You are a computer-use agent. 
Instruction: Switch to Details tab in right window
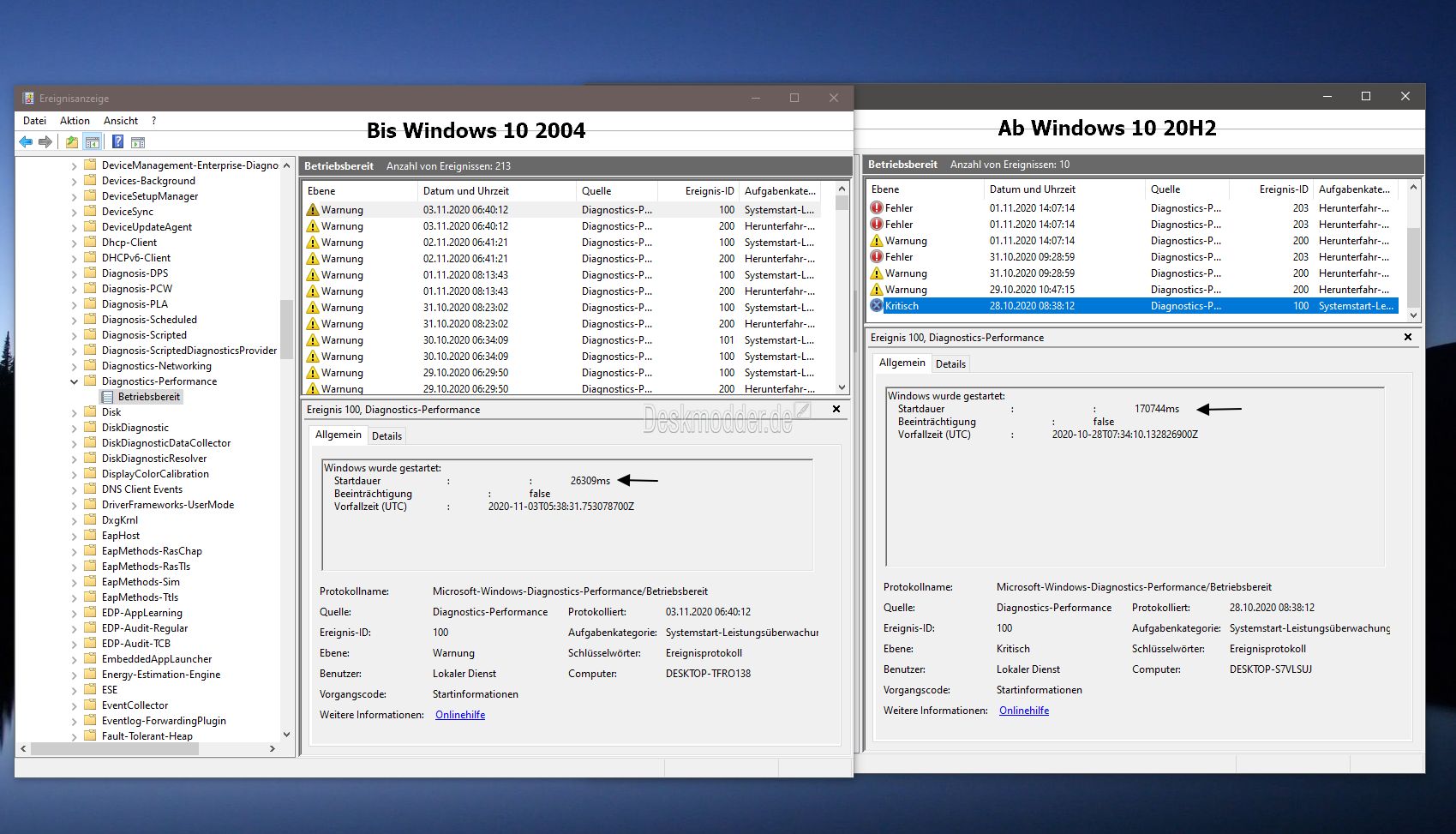[x=950, y=363]
